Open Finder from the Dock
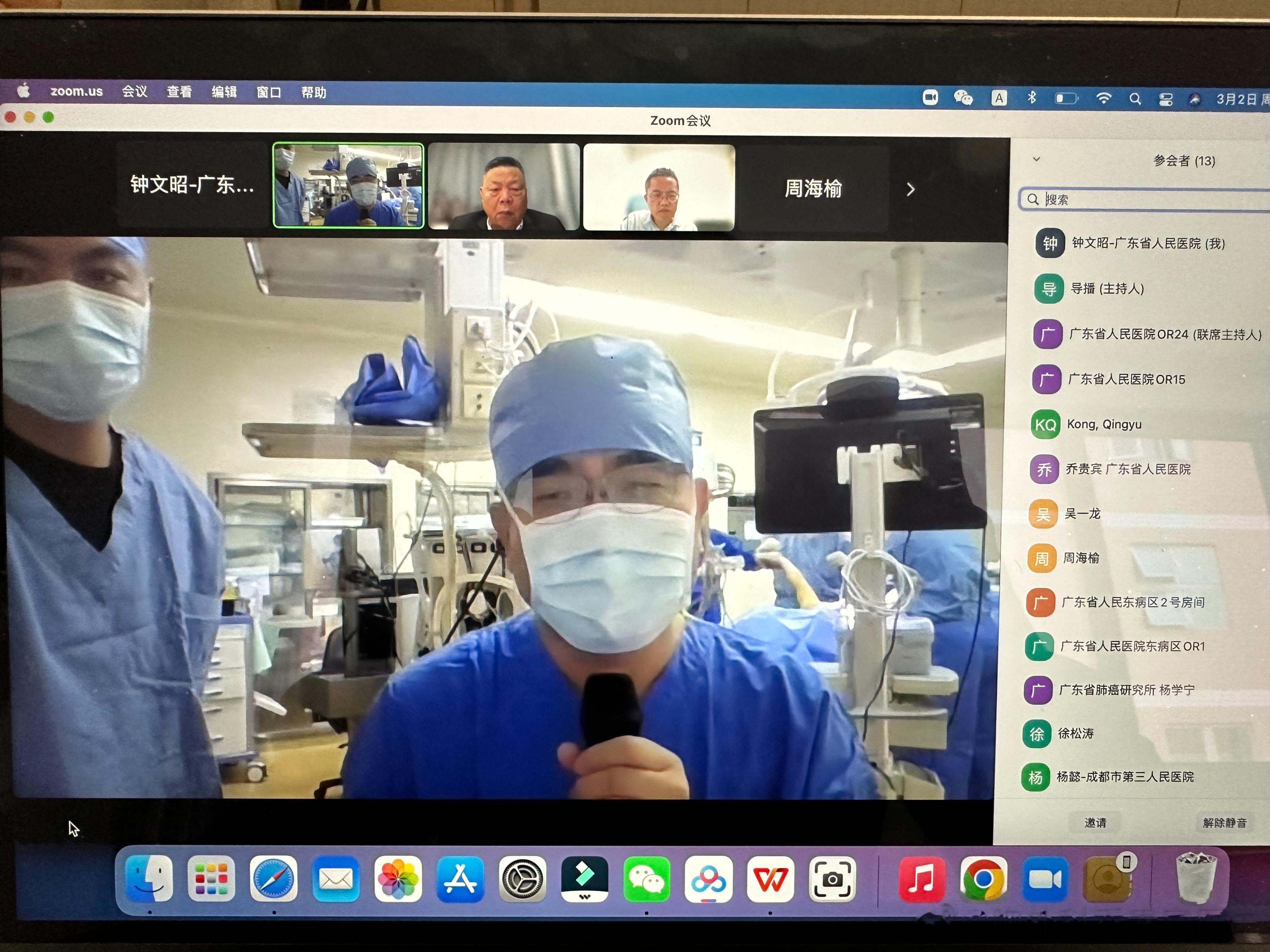 [148, 879]
